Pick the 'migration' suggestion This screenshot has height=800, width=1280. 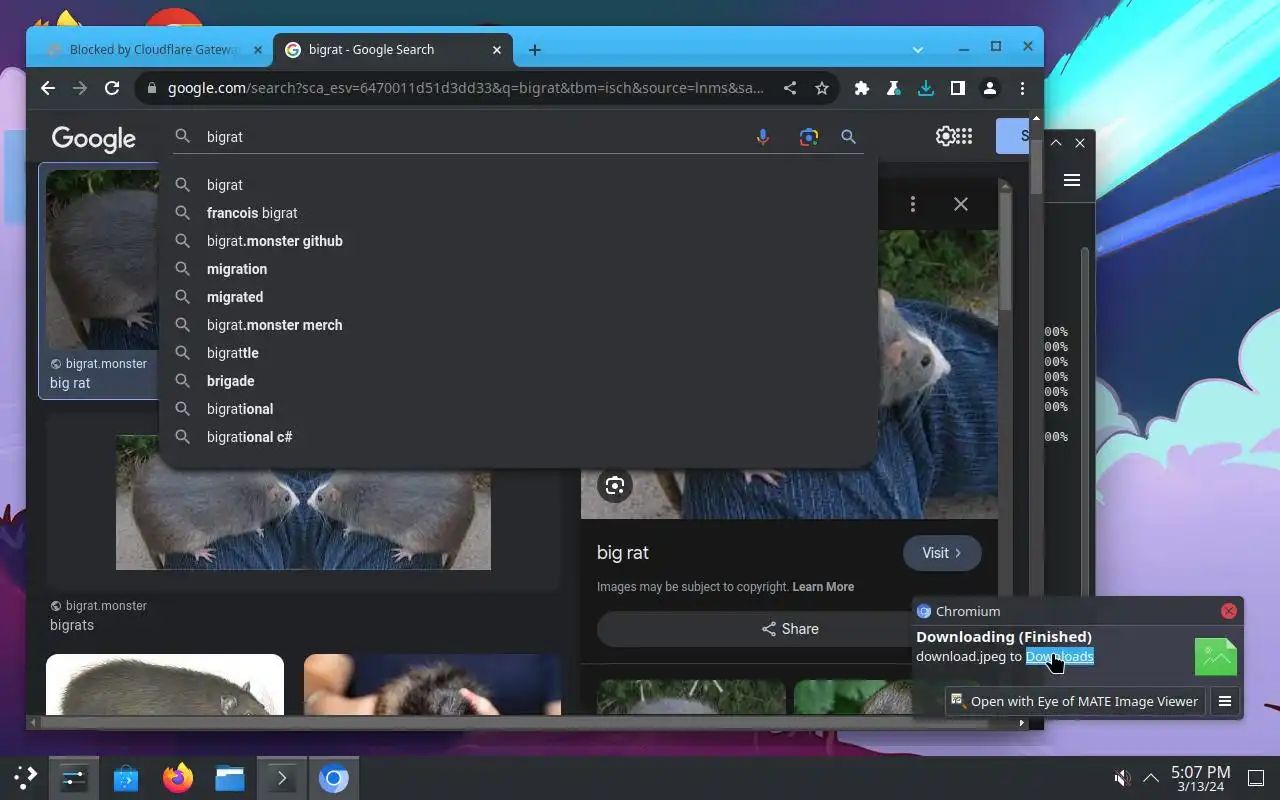(517, 269)
